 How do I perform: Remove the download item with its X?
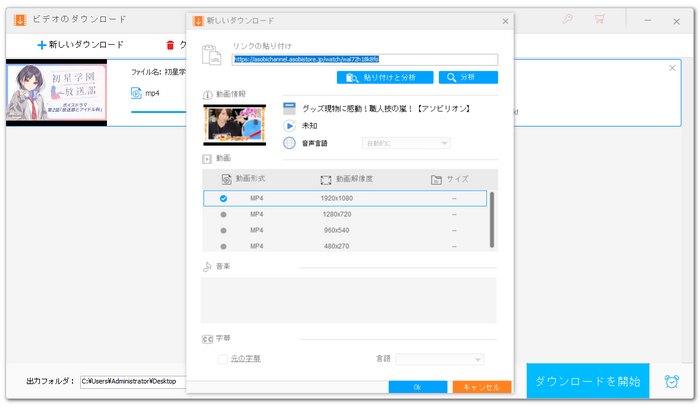click(672, 68)
